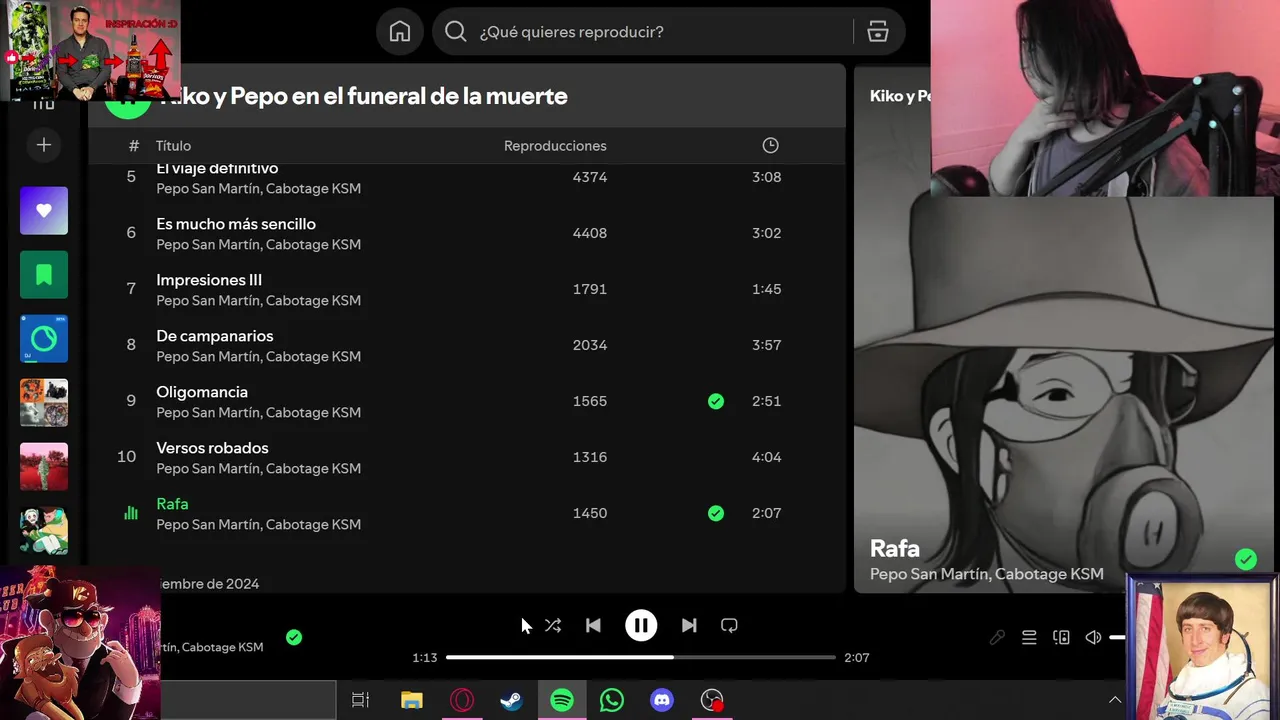Open Steam from taskbar

pos(512,700)
